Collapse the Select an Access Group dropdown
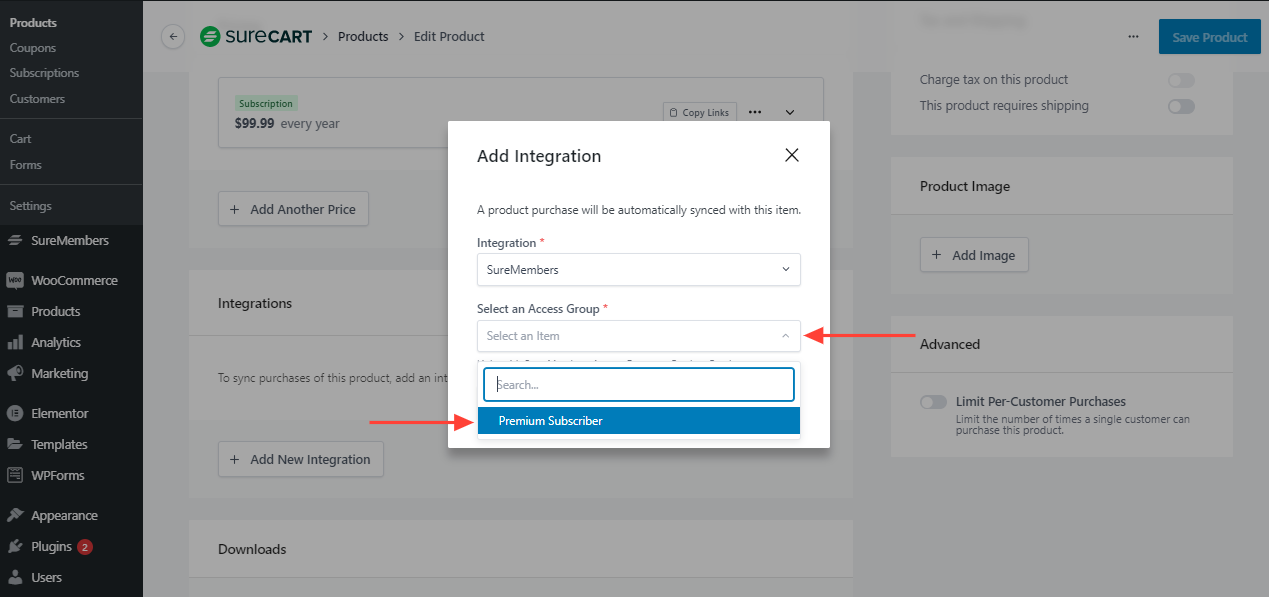The height and width of the screenshot is (597, 1269). click(785, 336)
